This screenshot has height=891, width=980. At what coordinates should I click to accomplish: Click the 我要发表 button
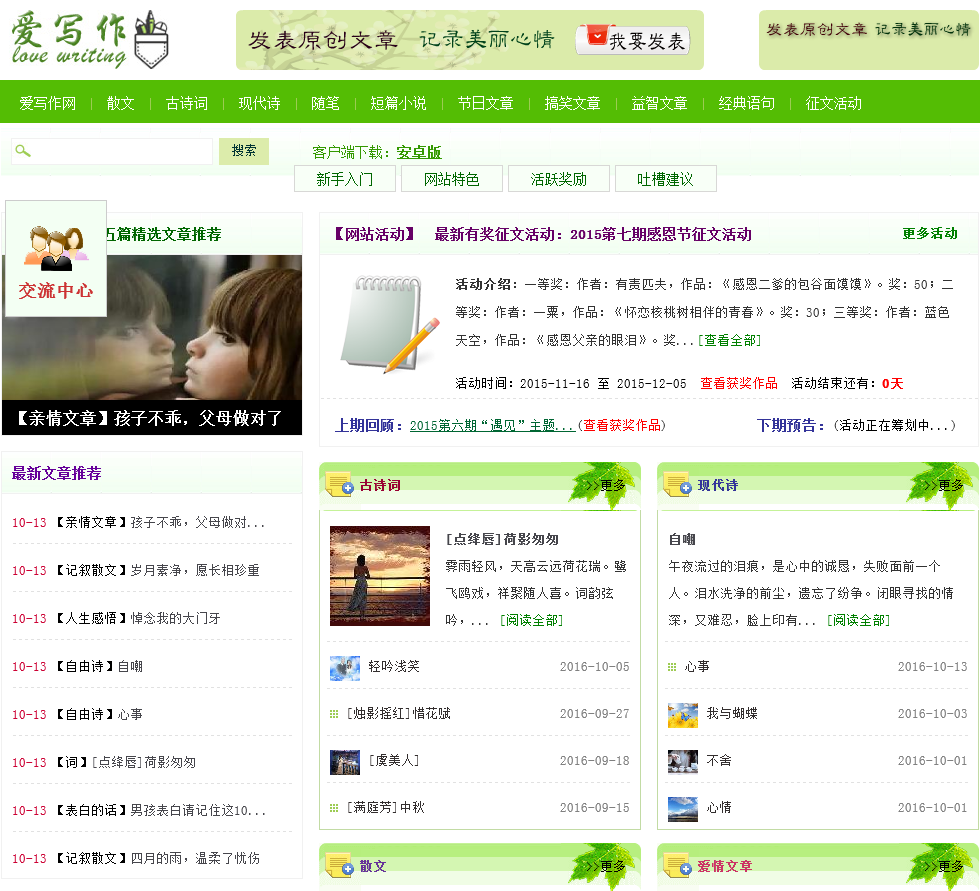(632, 40)
